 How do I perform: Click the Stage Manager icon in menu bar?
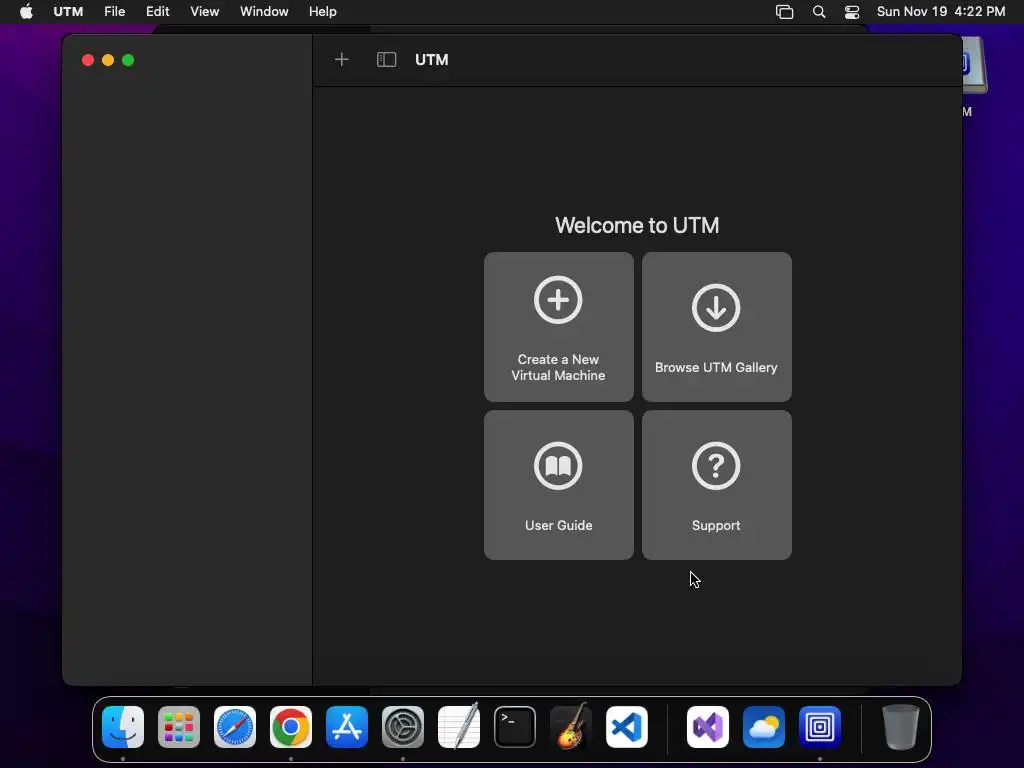(784, 12)
